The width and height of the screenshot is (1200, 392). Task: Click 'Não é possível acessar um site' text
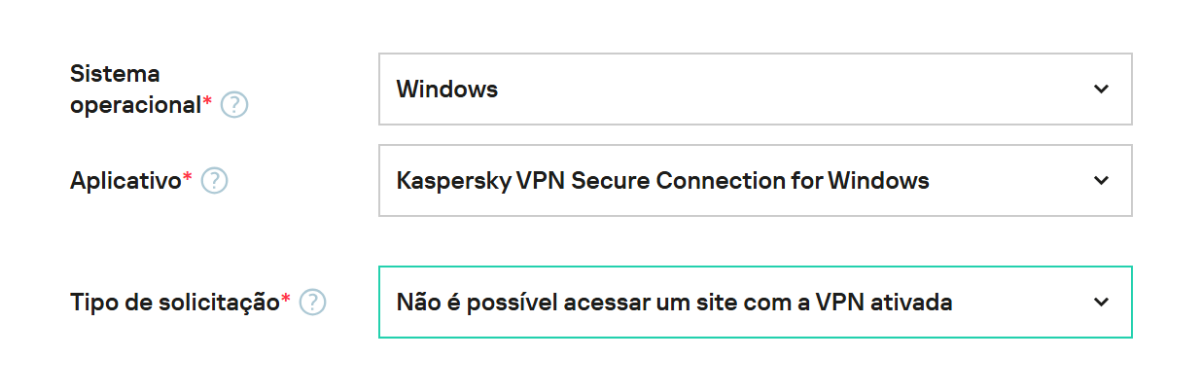545,302
